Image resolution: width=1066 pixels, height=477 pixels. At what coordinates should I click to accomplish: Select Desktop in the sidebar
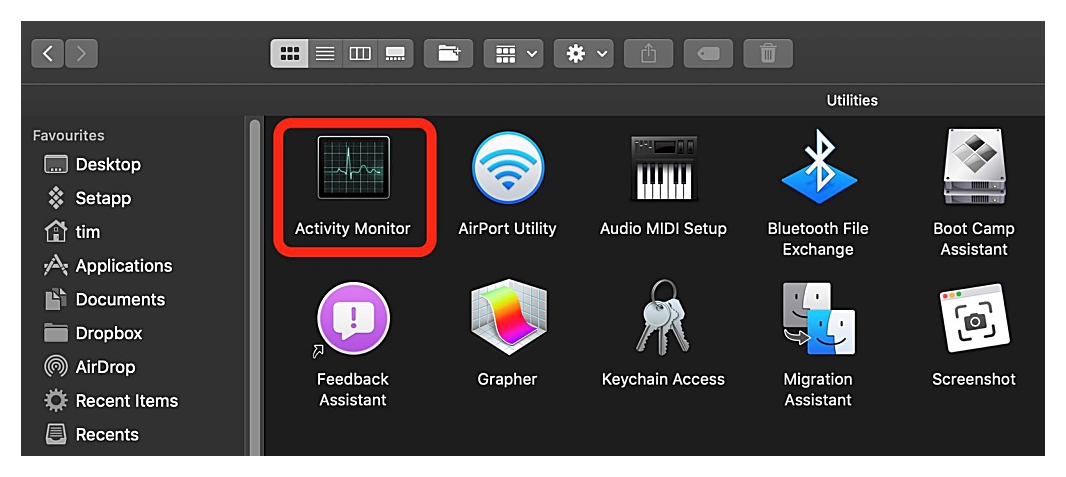pyautogui.click(x=92, y=164)
